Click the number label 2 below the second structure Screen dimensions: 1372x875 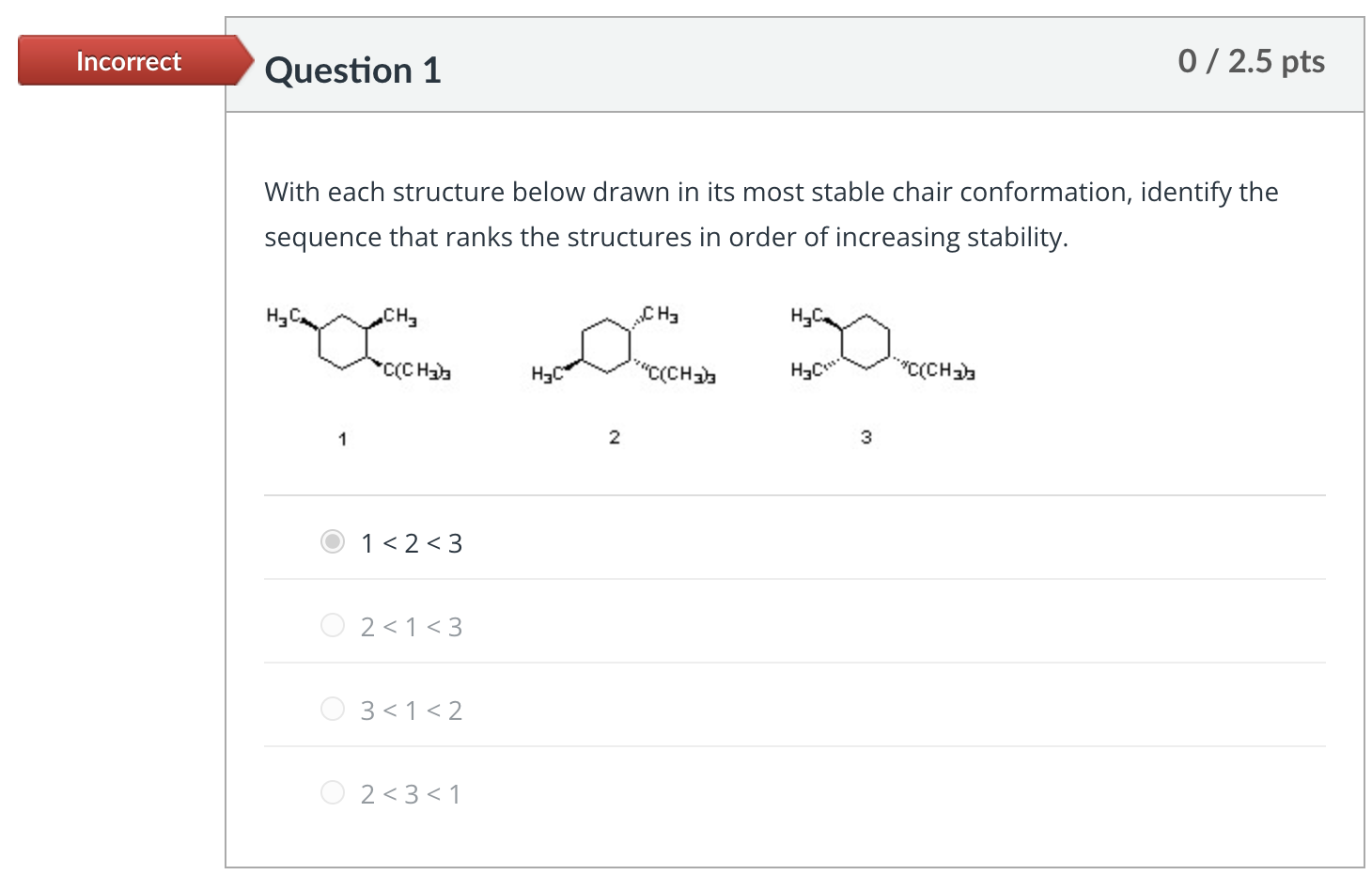tap(614, 436)
